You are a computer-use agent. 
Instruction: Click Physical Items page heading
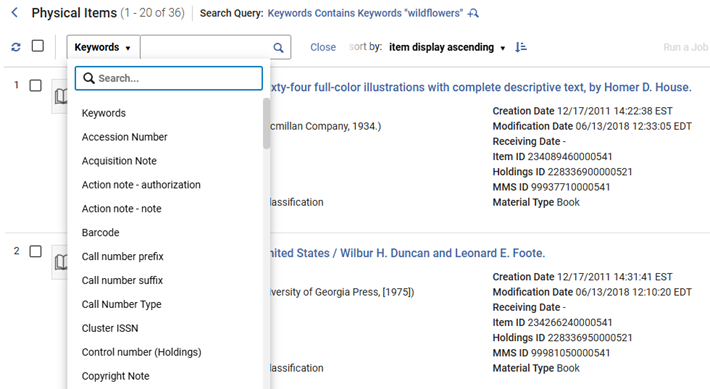pyautogui.click(x=74, y=13)
